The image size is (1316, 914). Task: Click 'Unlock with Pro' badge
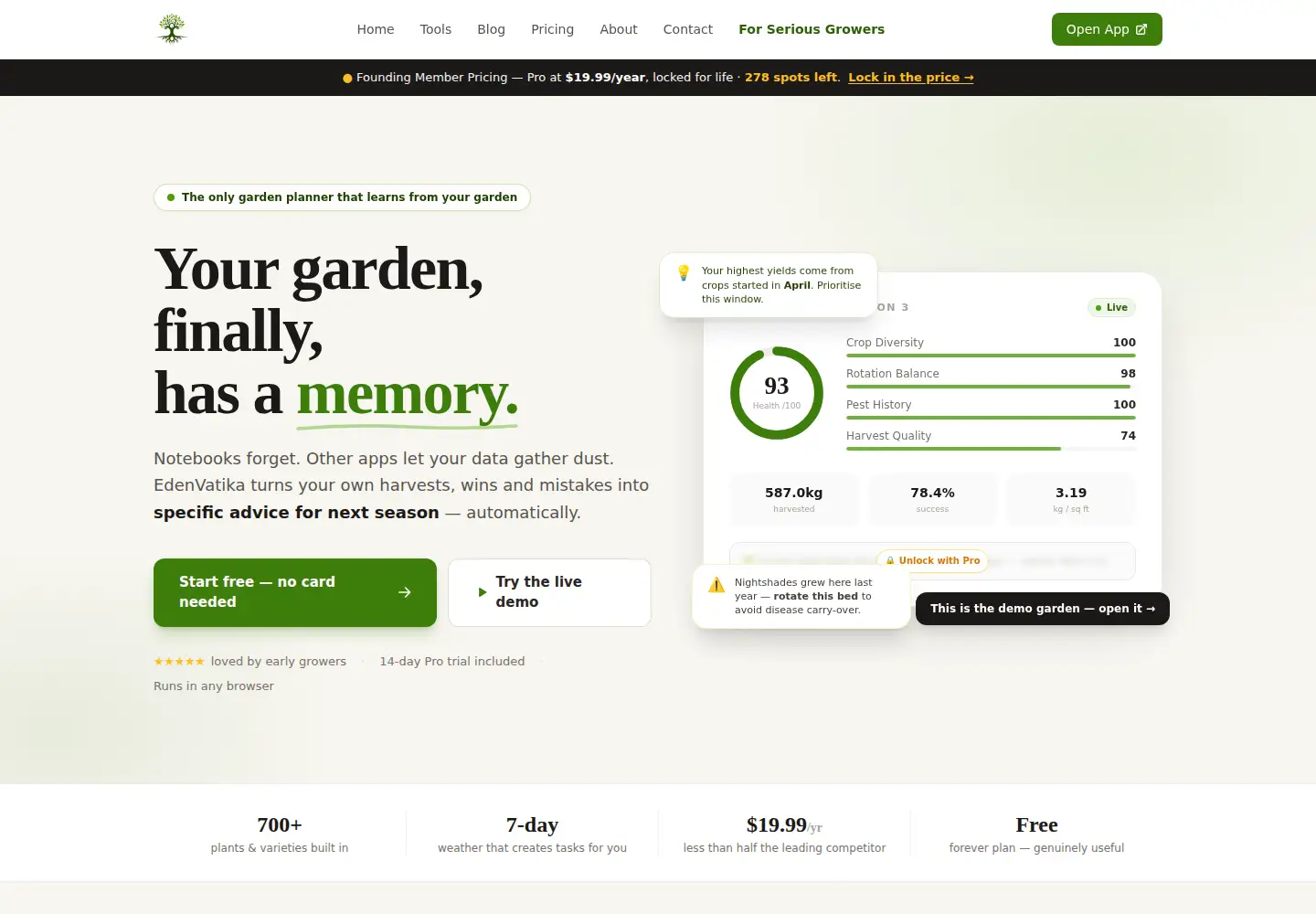coord(932,561)
